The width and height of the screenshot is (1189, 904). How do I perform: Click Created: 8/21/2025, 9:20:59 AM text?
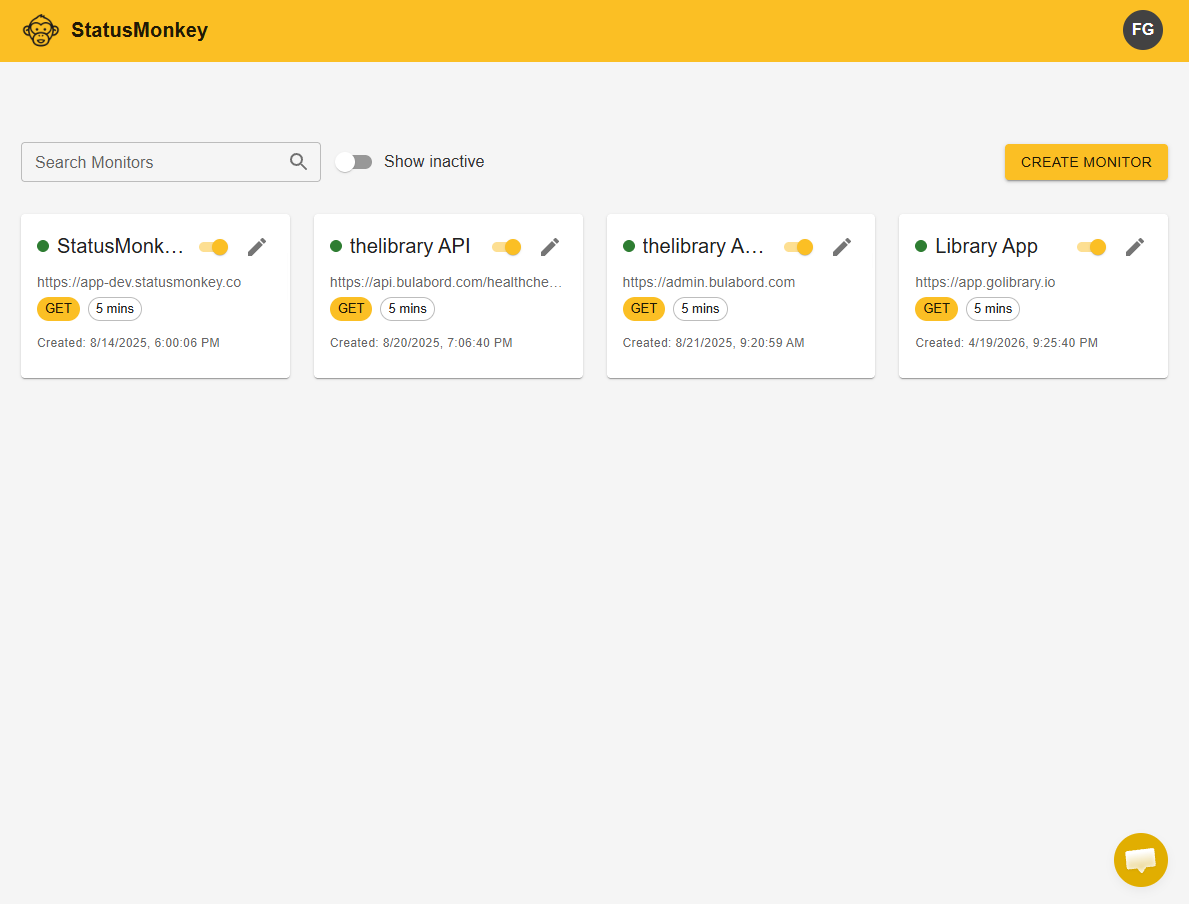(x=714, y=343)
